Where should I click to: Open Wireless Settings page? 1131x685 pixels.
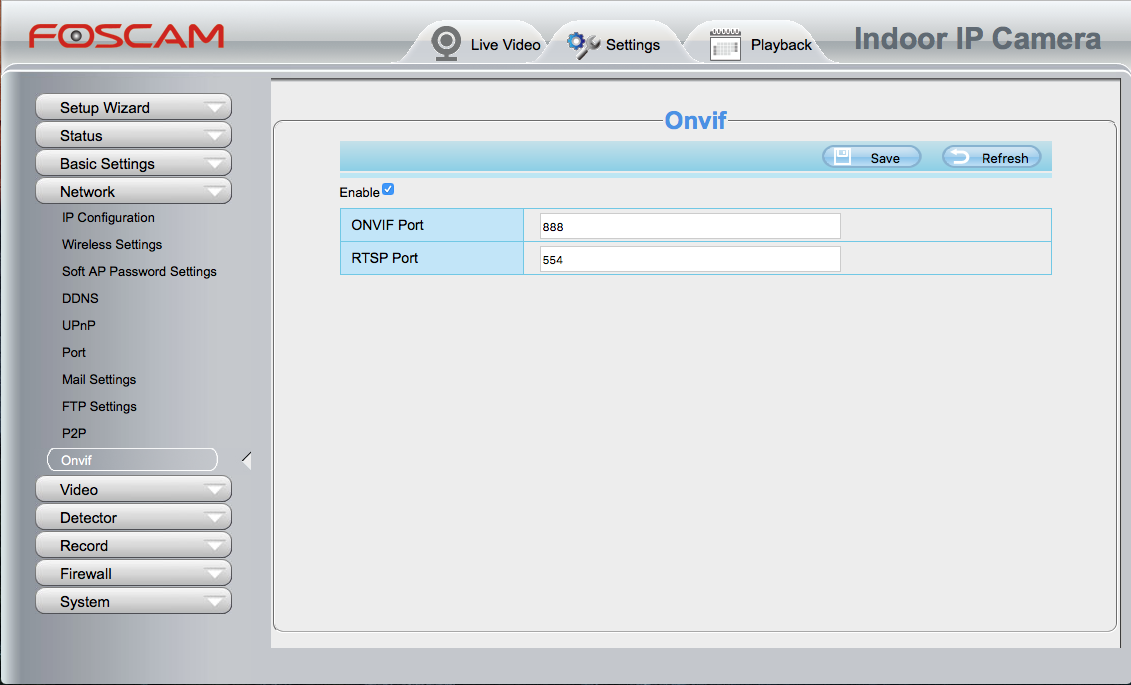(112, 245)
